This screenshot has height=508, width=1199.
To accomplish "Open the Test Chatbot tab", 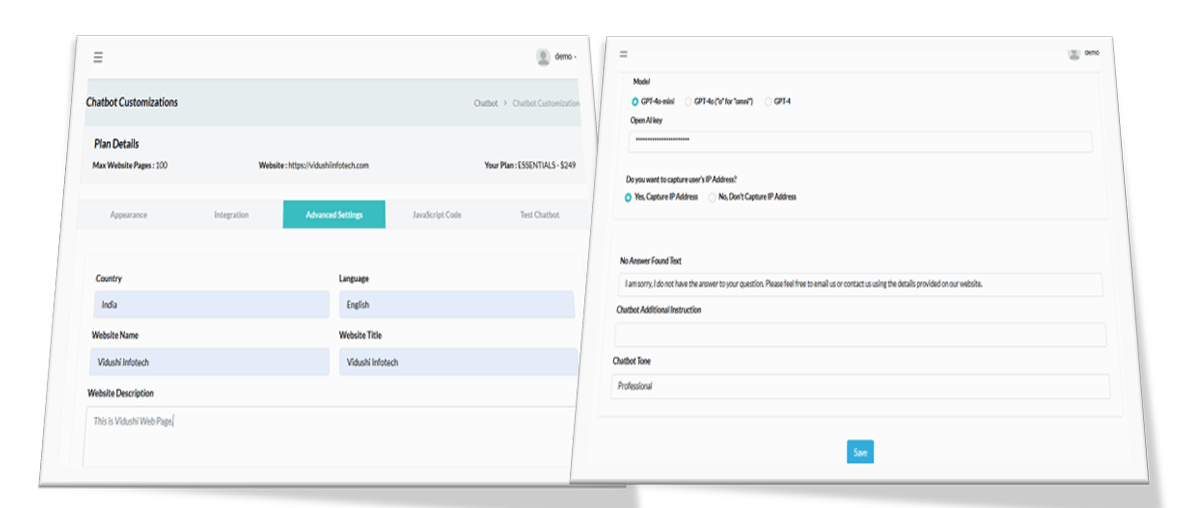I will pos(539,215).
